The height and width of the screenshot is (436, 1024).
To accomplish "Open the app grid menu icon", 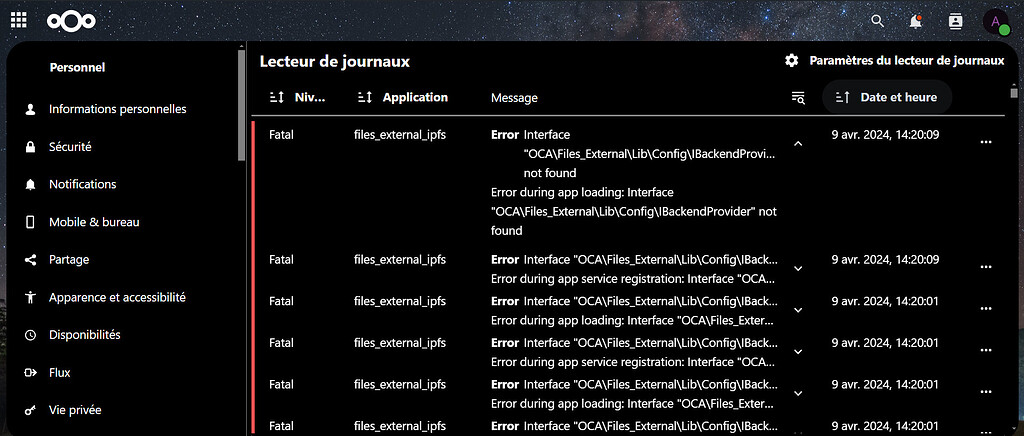I will (18, 20).
